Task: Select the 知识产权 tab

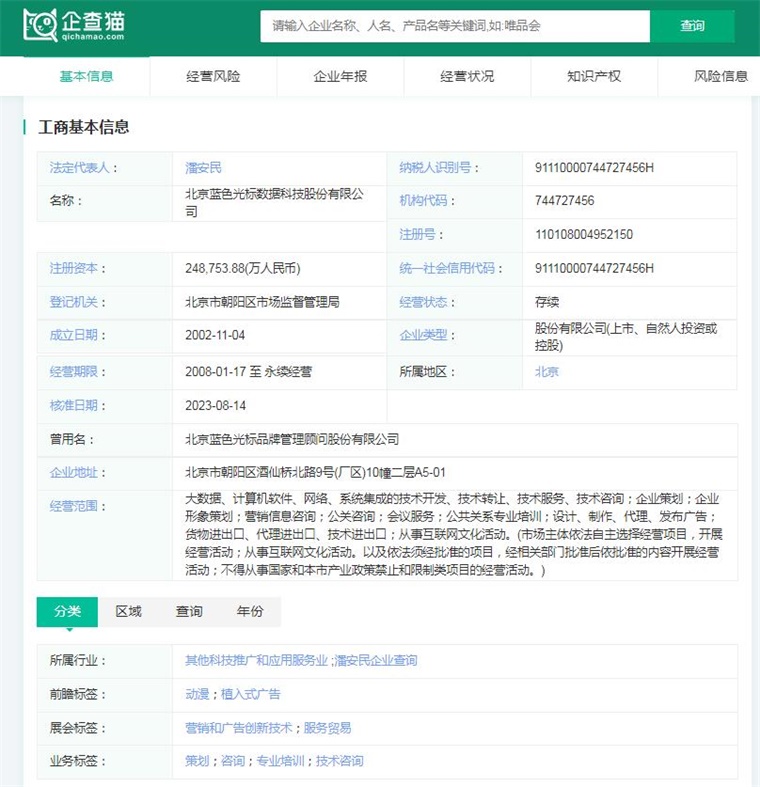Action: [x=594, y=76]
